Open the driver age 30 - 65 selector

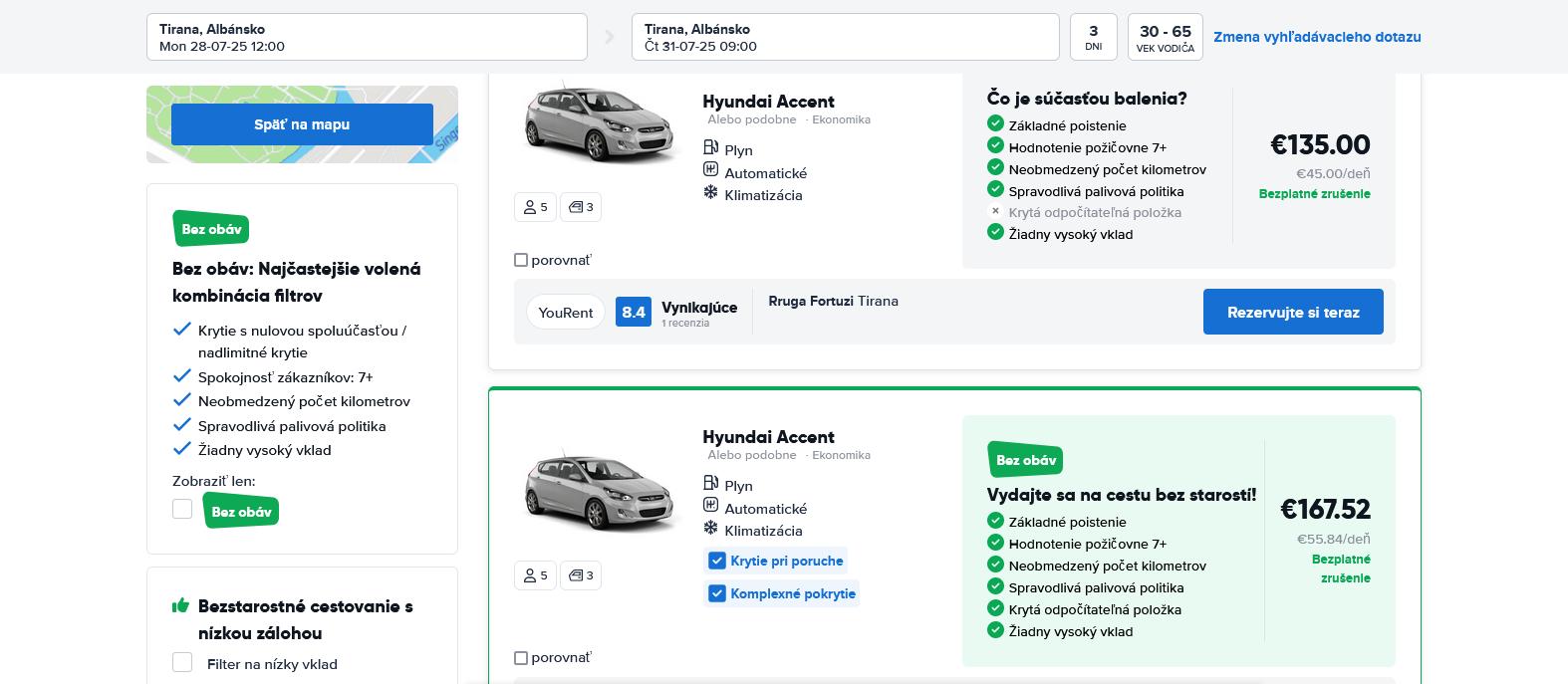point(1165,37)
